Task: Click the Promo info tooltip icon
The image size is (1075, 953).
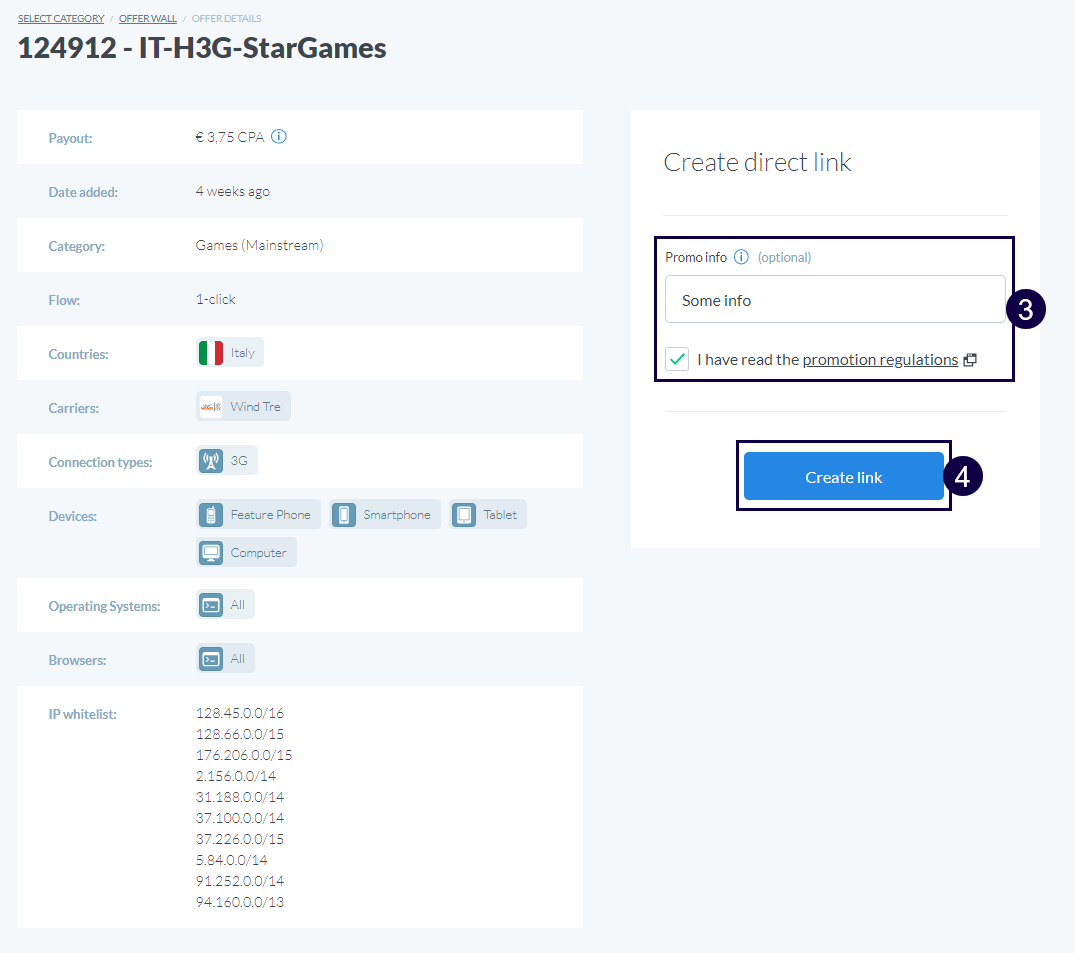Action: point(741,257)
